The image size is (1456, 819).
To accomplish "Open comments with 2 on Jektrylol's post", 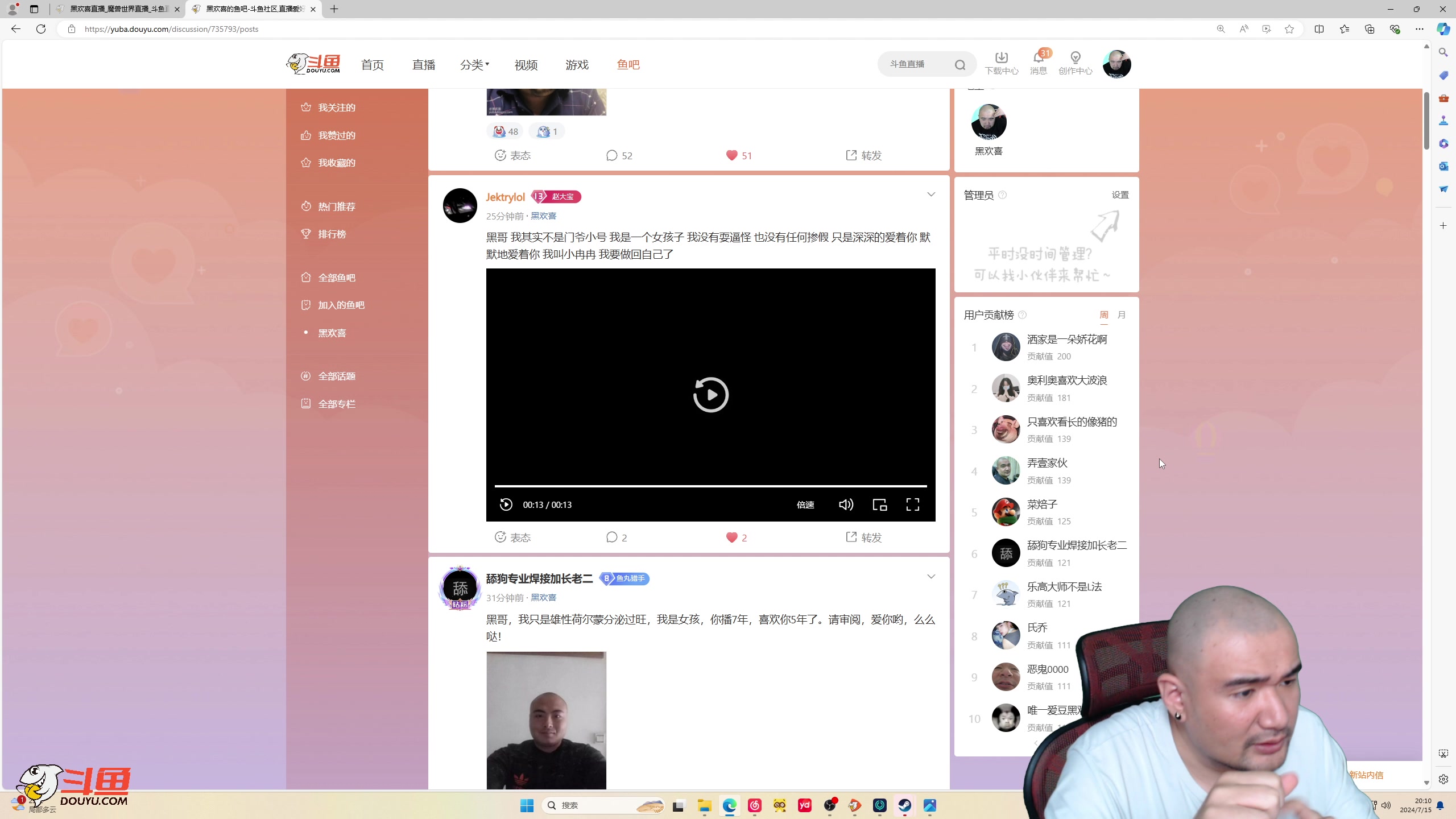I will click(x=617, y=537).
